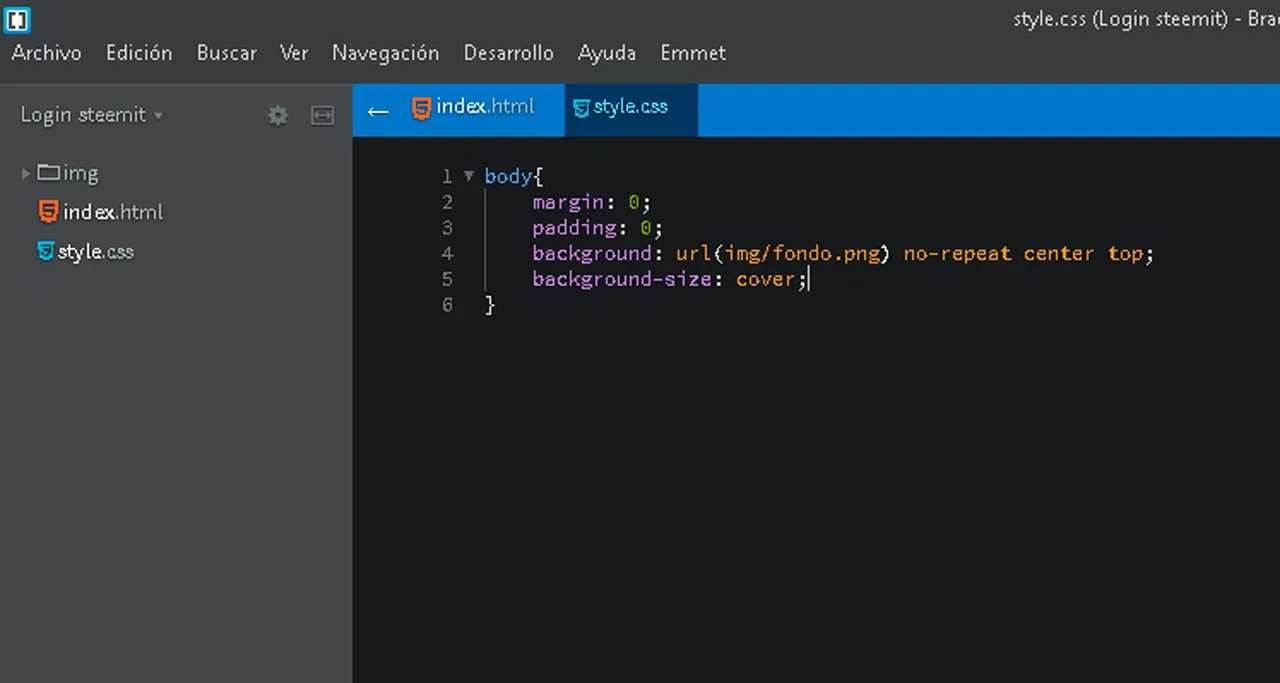Open style.css in the sidebar file tree

click(95, 252)
